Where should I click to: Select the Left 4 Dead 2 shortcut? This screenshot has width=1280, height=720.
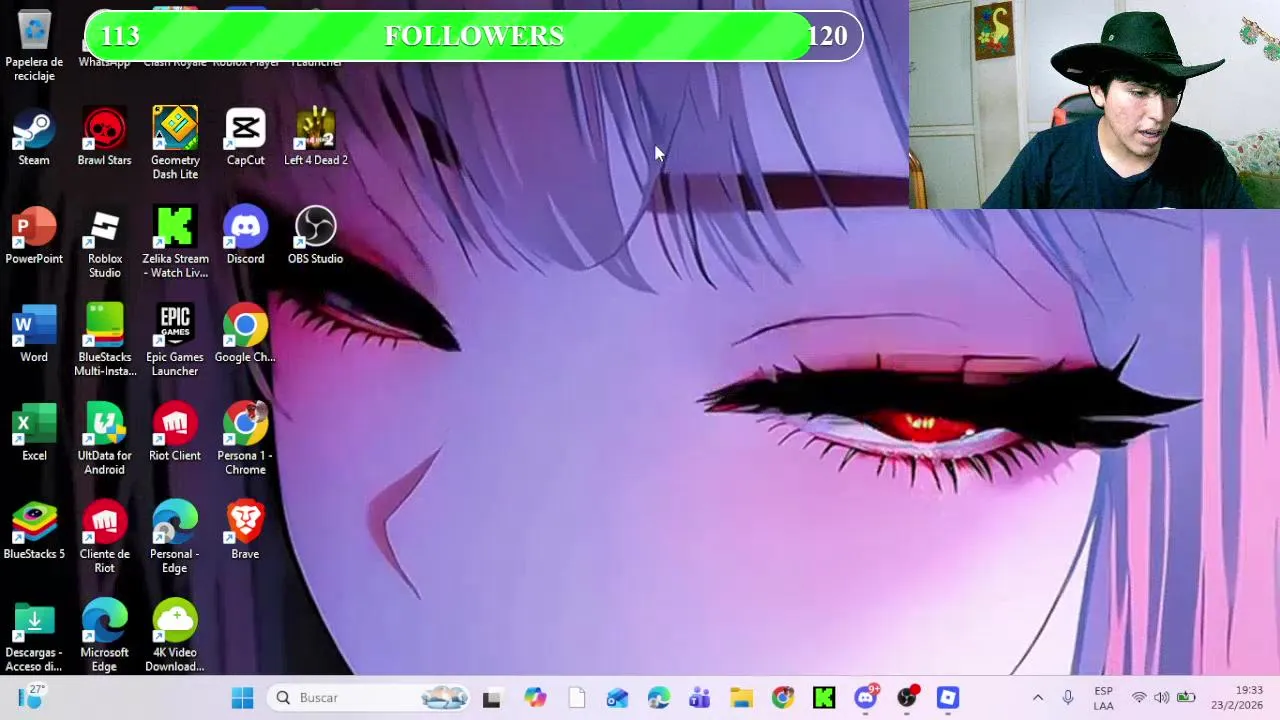pos(316,138)
